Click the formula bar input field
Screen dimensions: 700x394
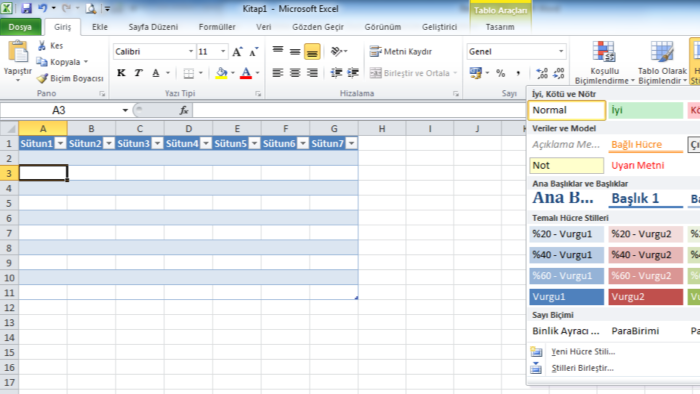[x=359, y=110]
